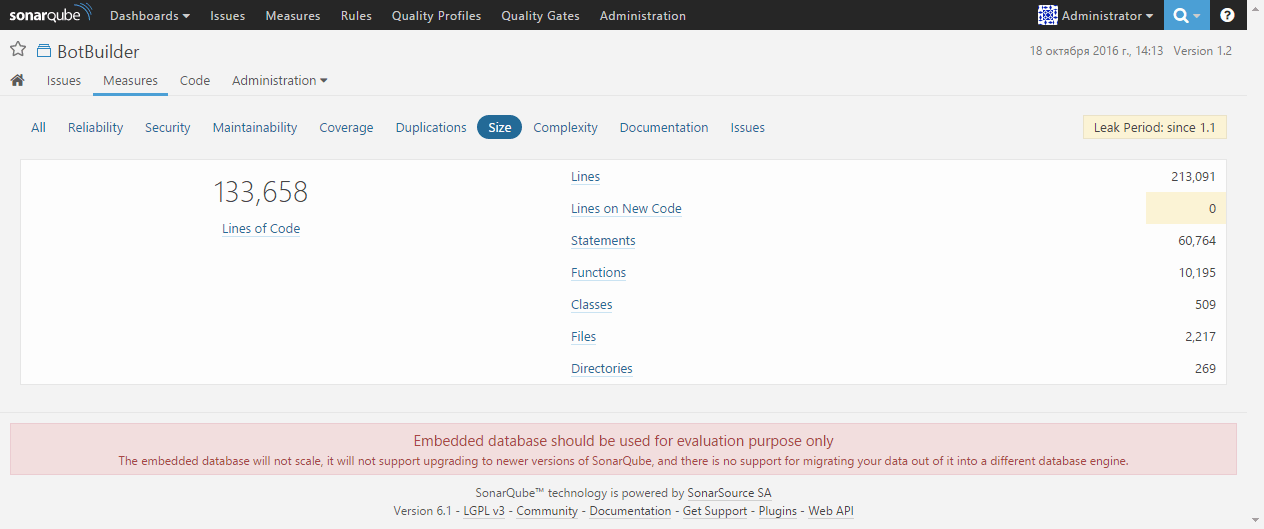Click the Administrator avatar image
The height and width of the screenshot is (529, 1264).
coord(1048,15)
